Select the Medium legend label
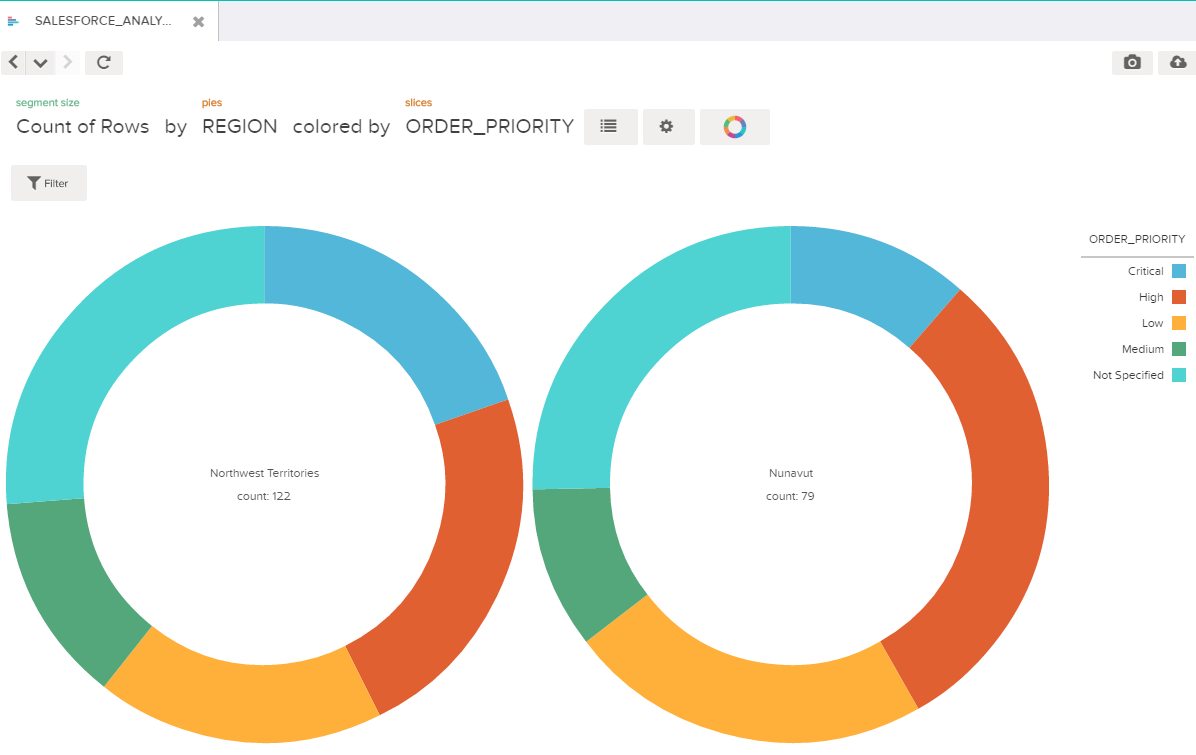Viewport: 1196px width, 755px height. (x=1143, y=349)
